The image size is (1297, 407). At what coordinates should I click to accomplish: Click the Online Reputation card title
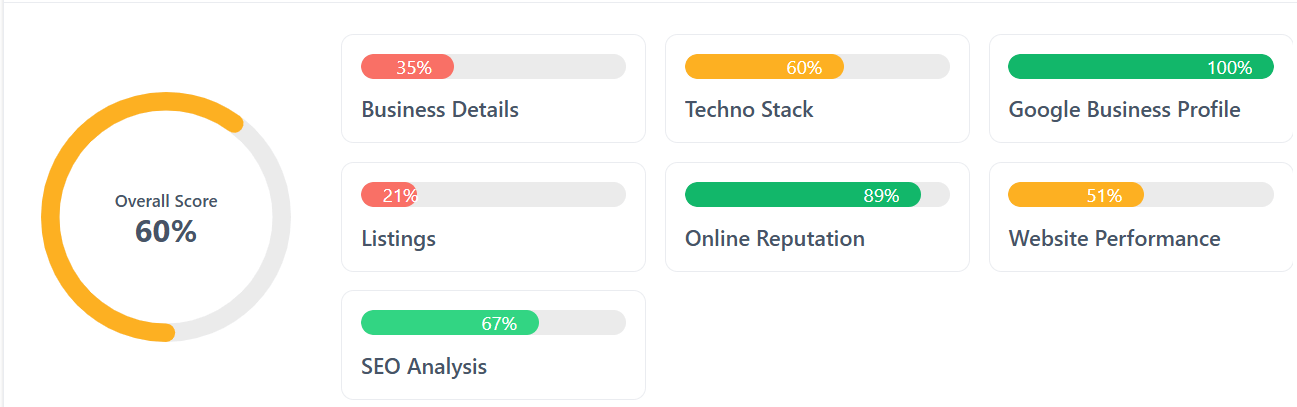[774, 239]
